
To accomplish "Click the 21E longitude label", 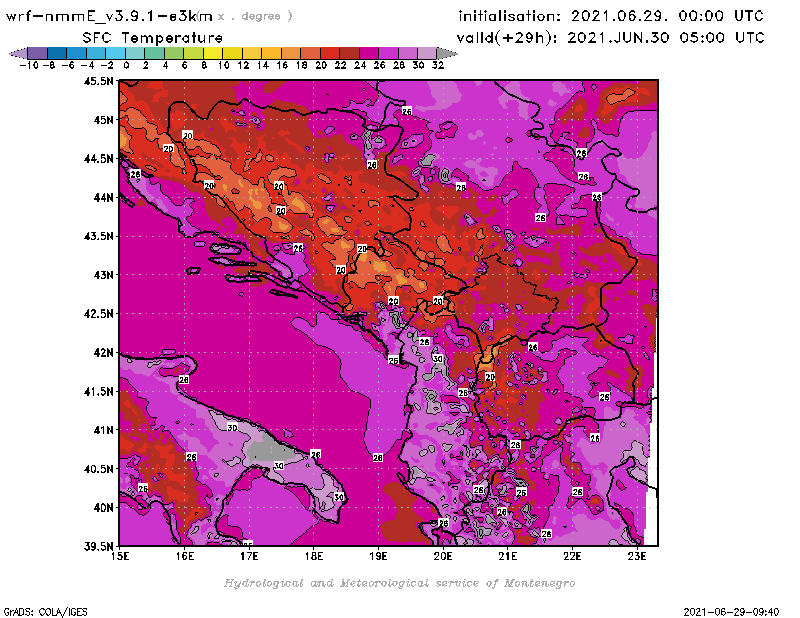I will (x=508, y=556).
